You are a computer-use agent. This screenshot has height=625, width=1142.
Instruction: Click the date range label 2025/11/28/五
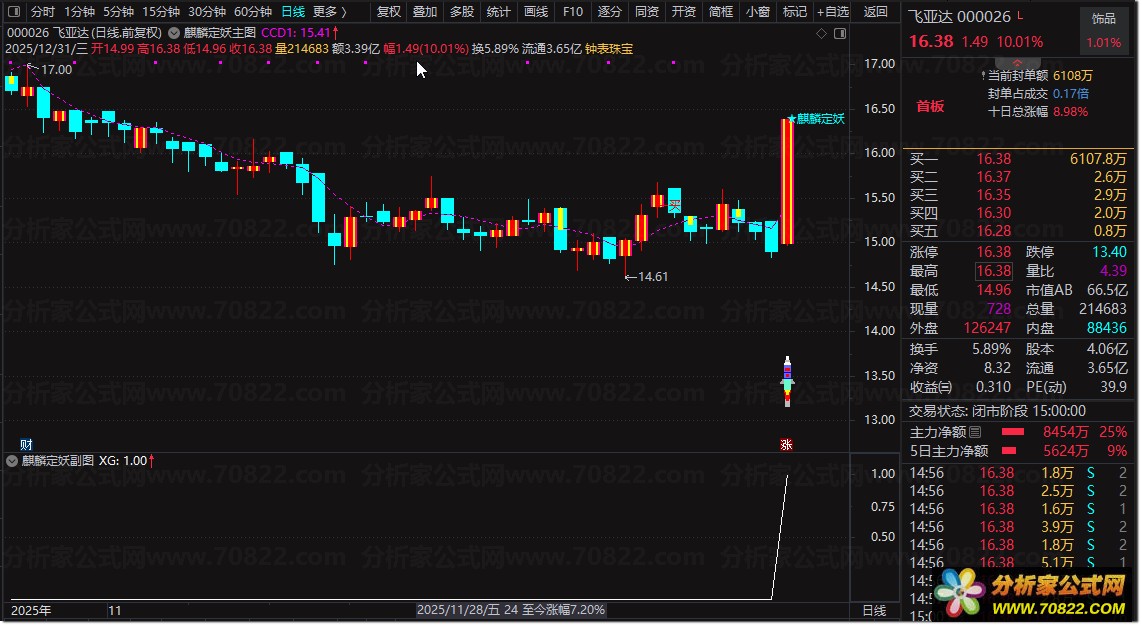(x=458, y=610)
